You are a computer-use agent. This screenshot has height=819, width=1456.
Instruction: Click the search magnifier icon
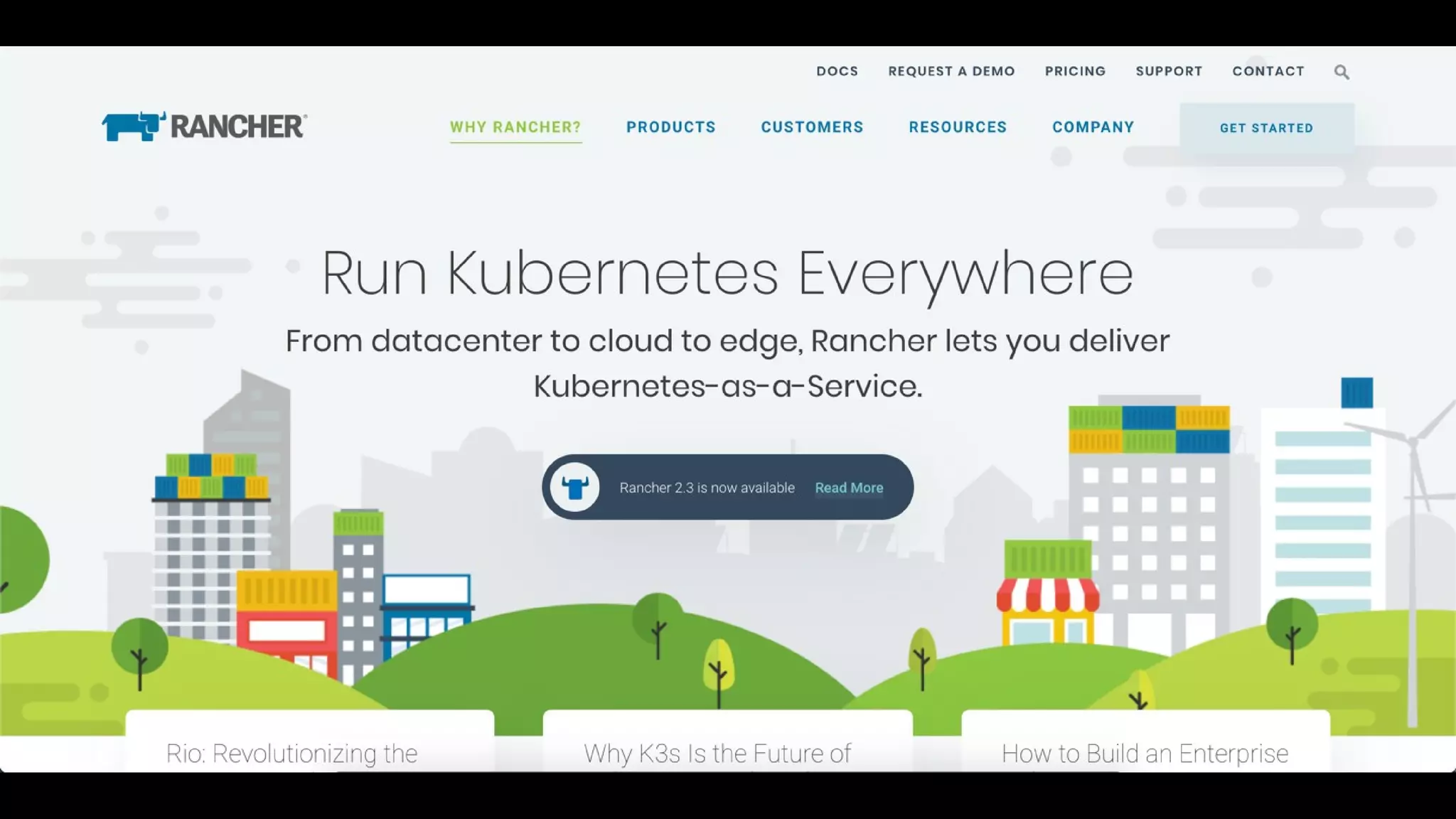[x=1342, y=72]
